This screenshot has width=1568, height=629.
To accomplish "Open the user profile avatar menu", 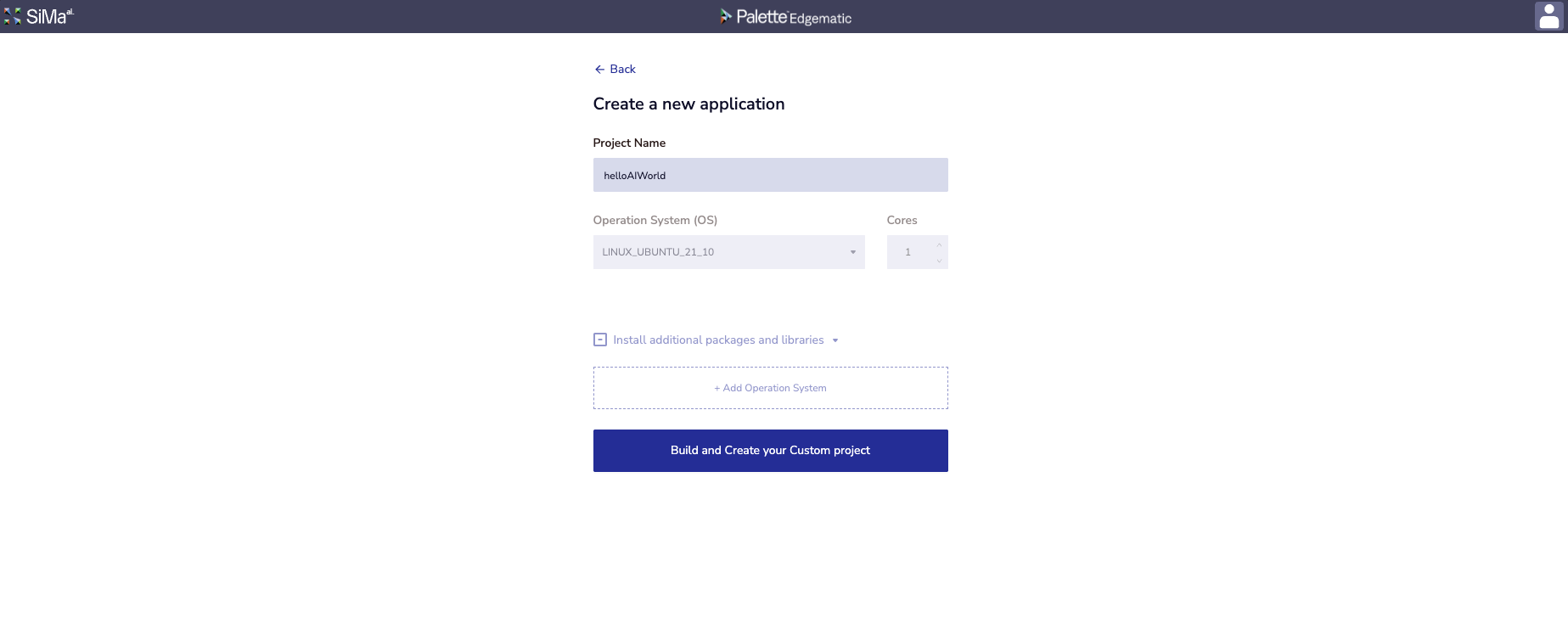I will pyautogui.click(x=1548, y=16).
